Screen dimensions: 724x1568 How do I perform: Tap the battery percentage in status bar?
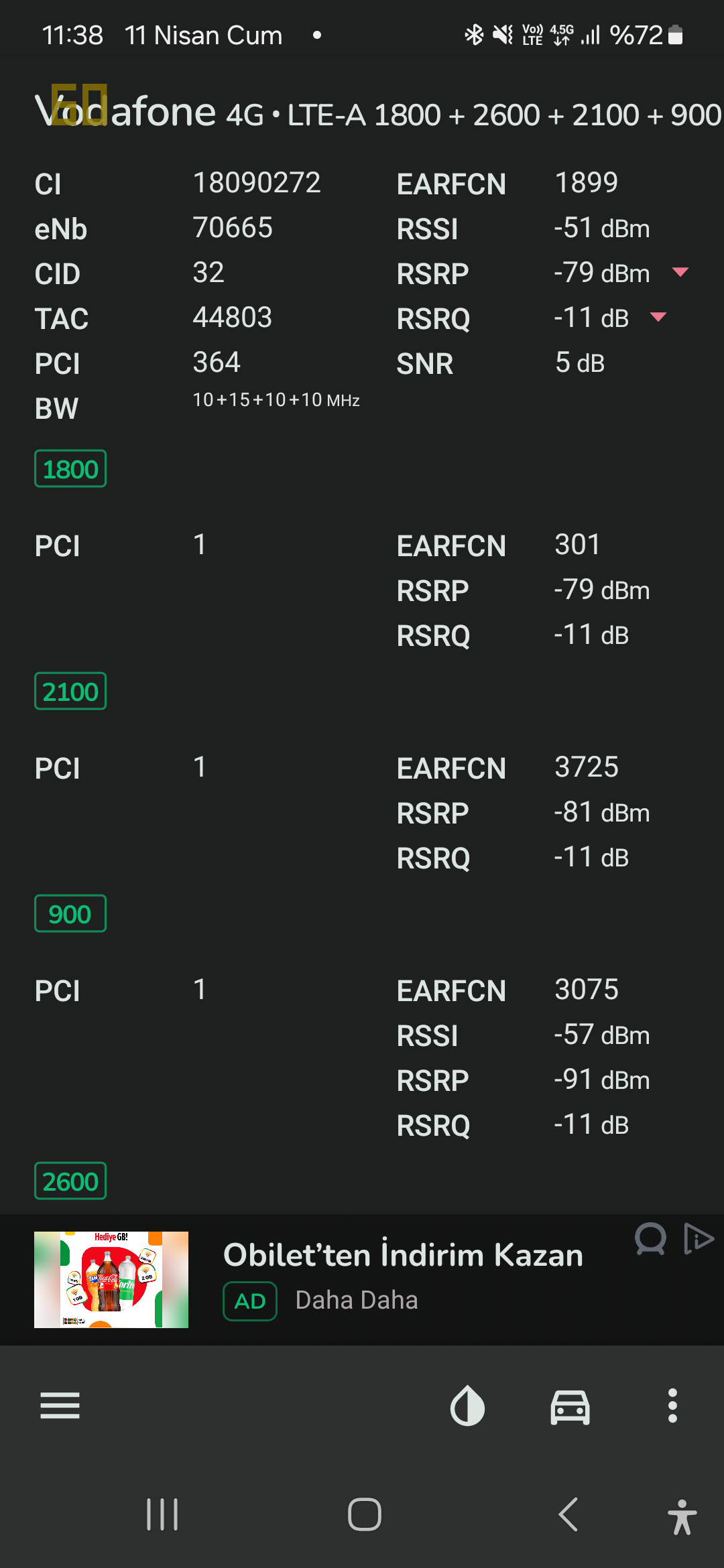tap(636, 35)
